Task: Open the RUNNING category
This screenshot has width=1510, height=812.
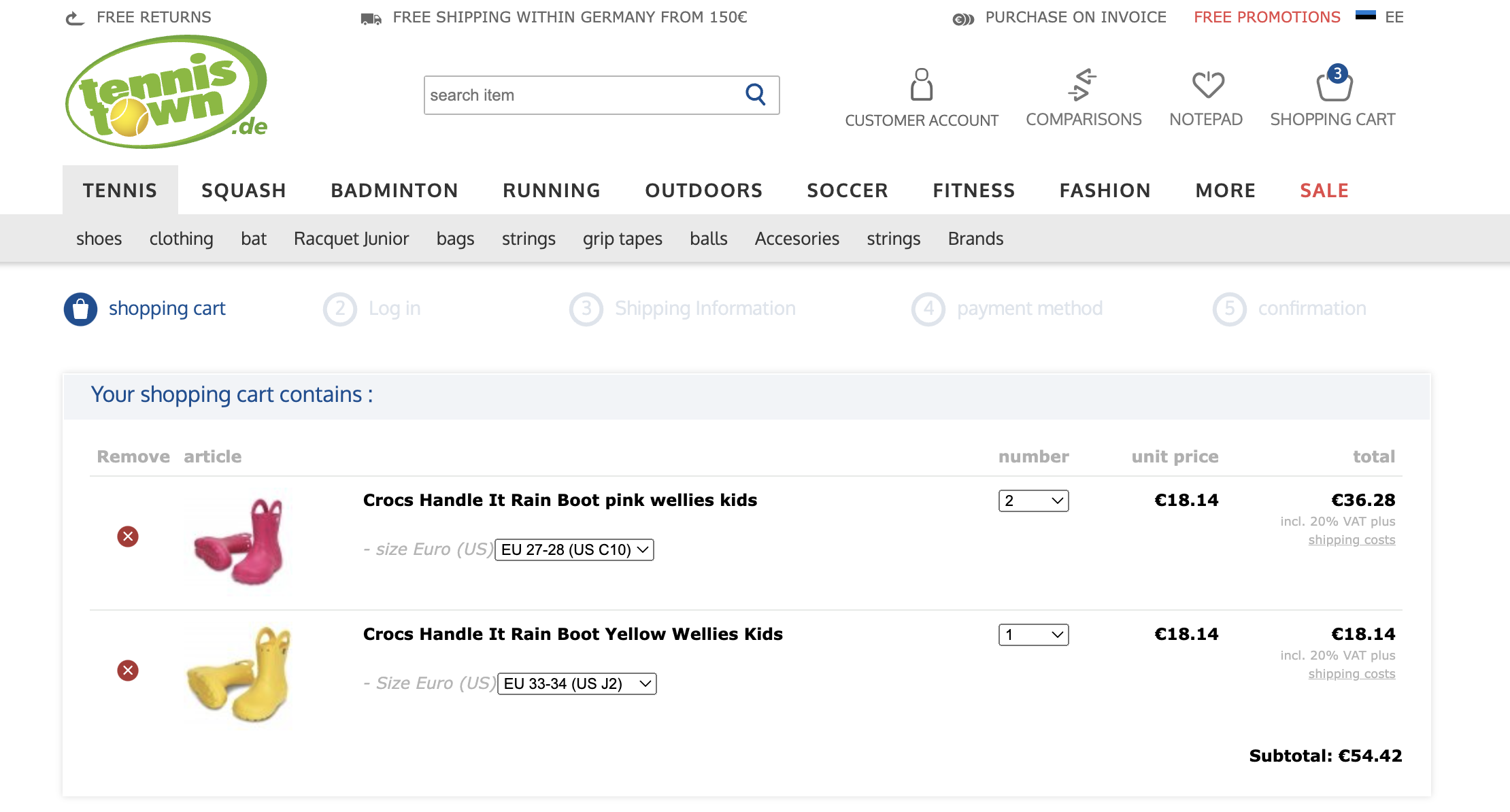Action: (552, 190)
